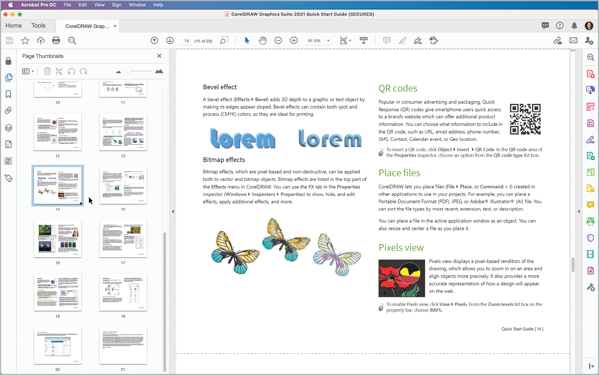Open the Edit menu
The width and height of the screenshot is (599, 375).
[83, 5]
